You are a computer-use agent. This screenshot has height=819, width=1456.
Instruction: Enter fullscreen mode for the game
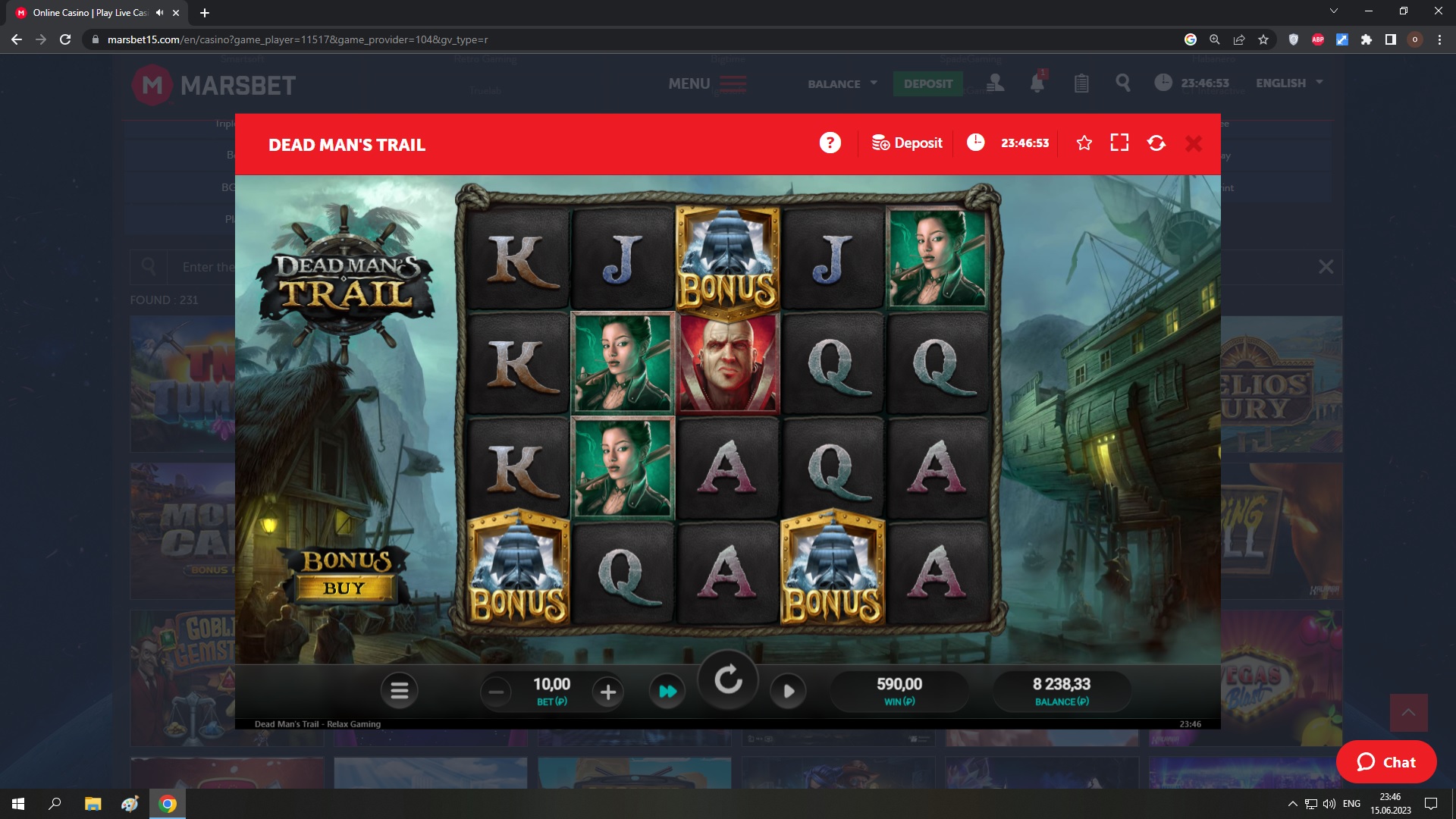[1119, 143]
